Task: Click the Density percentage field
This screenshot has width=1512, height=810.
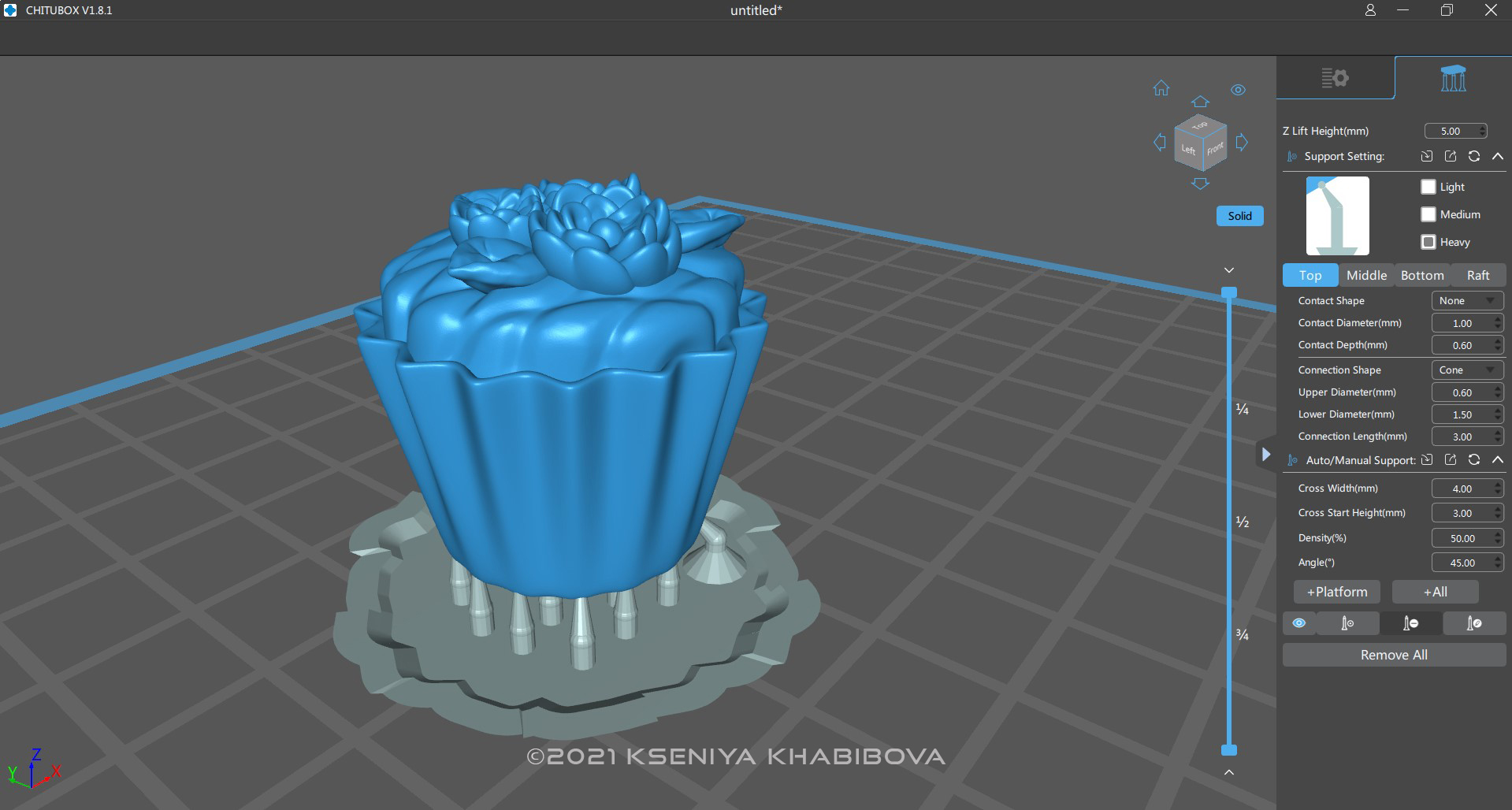Action: click(x=1467, y=538)
